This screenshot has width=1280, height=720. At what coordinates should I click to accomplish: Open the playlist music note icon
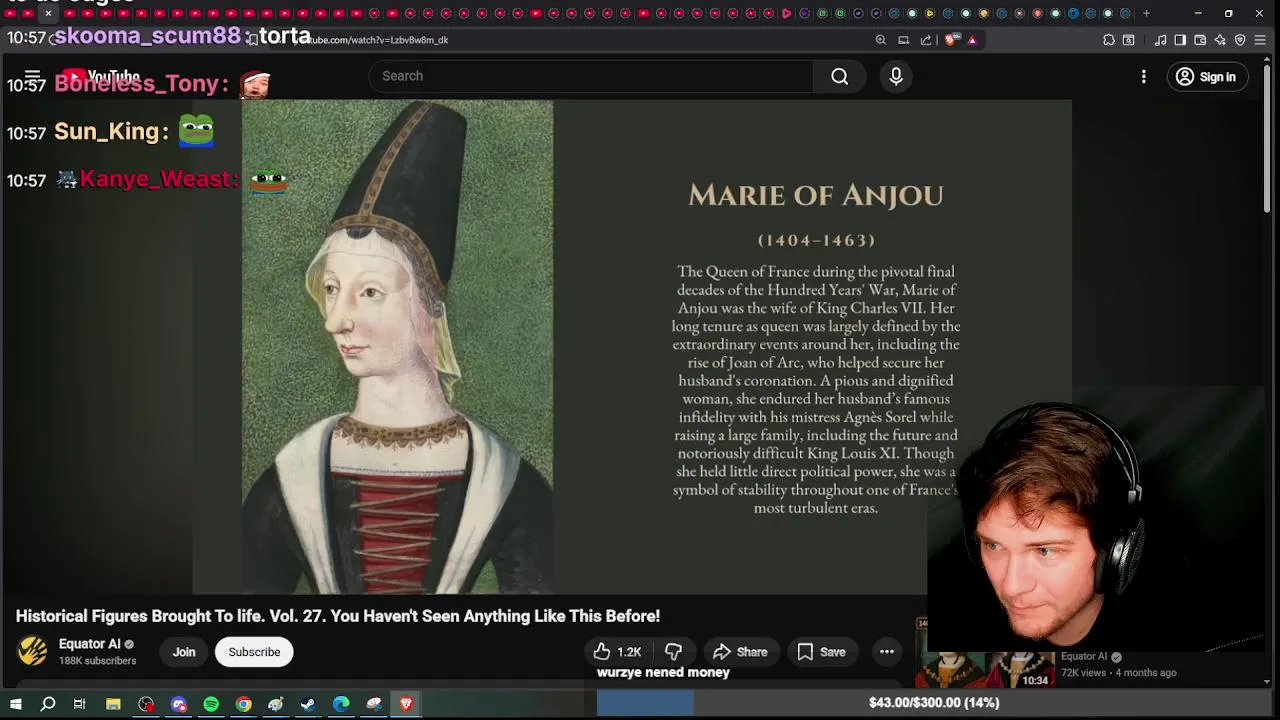click(x=1160, y=40)
